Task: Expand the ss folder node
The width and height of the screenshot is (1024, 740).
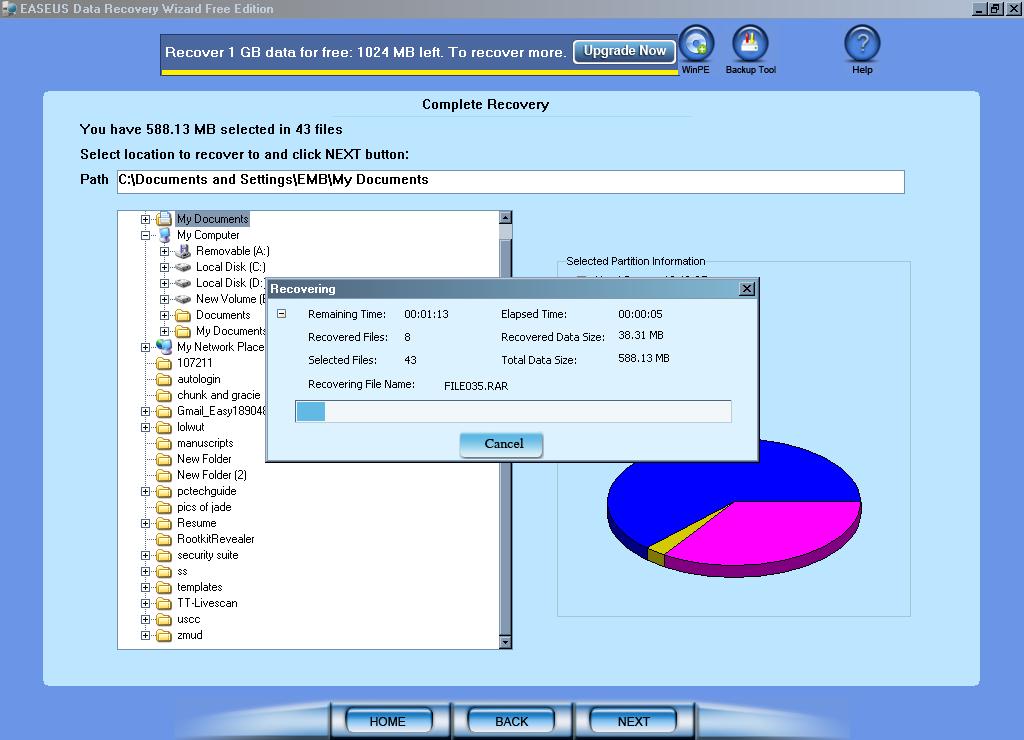Action: [146, 571]
